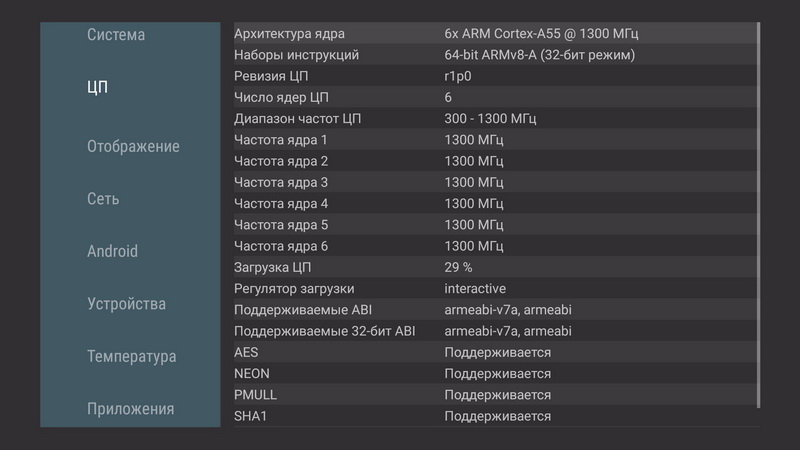Select the Число ядер ЦП row
The image size is (800, 450).
point(495,97)
